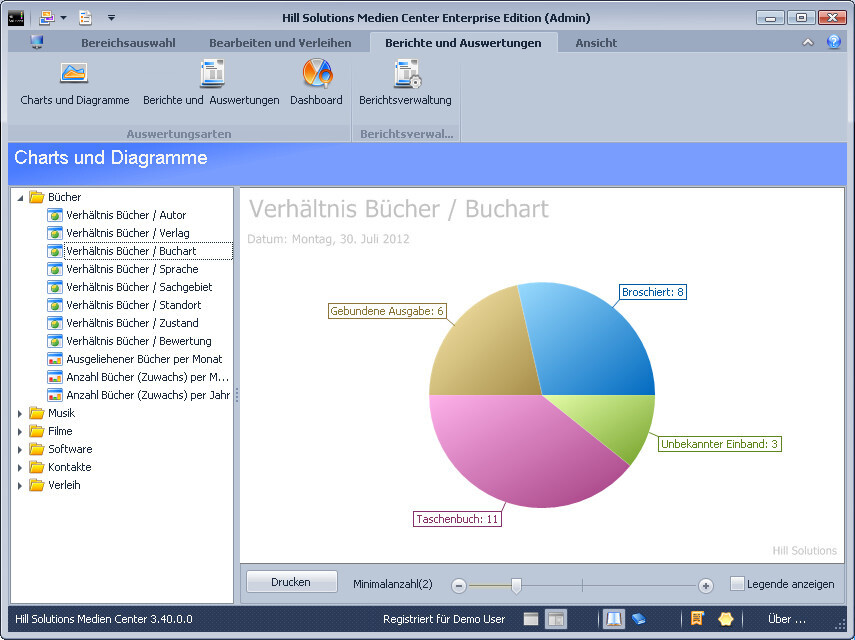The image size is (855, 640).
Task: Click chart icon beside Ausgeliehener Bücher per Monat
Action: (x=55, y=359)
